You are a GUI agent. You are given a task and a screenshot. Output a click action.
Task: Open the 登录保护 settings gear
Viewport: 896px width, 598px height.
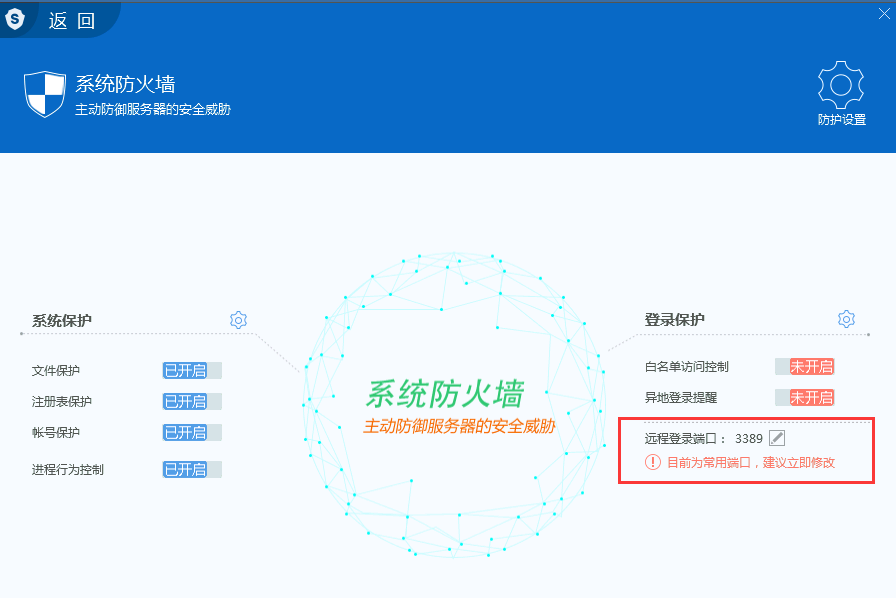click(x=846, y=319)
